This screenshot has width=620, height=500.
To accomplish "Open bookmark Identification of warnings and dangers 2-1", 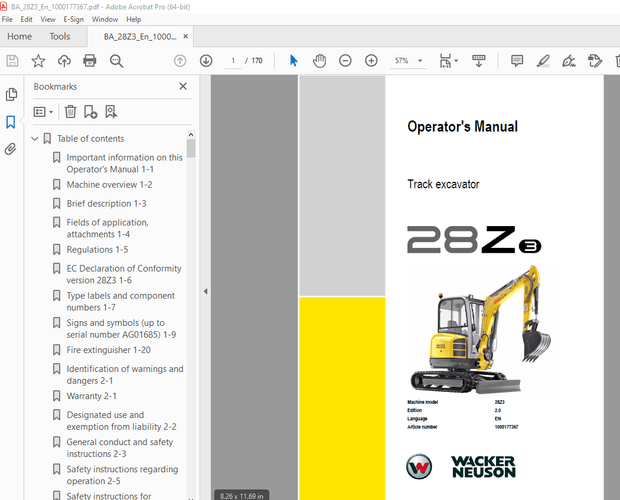I will coord(125,375).
